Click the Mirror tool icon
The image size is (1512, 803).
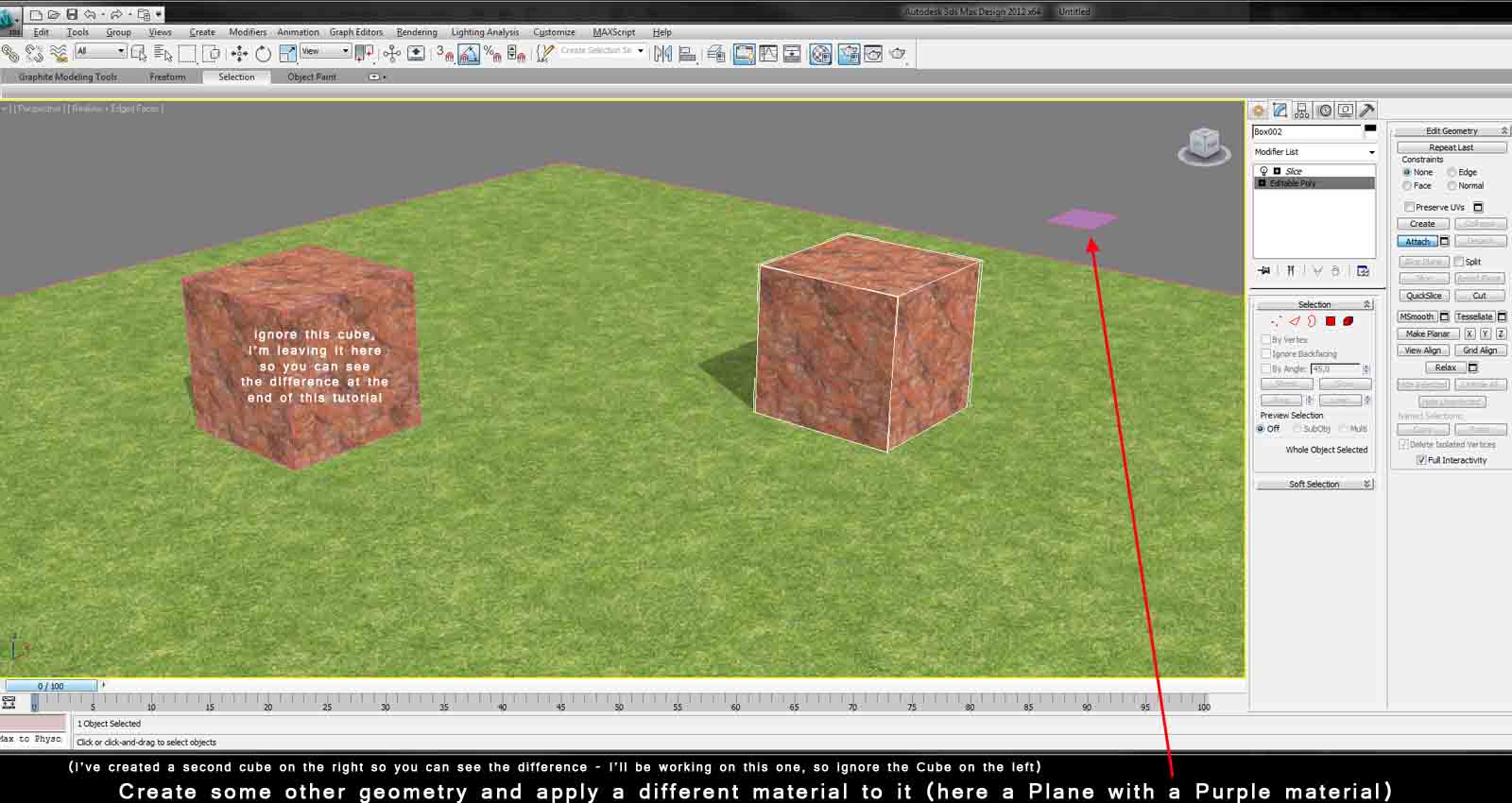pos(662,53)
